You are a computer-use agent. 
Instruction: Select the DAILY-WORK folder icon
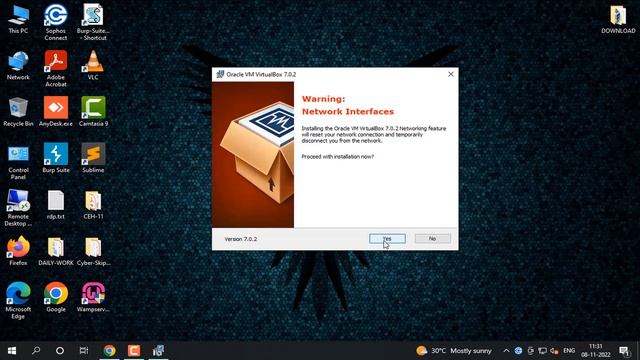click(x=56, y=251)
